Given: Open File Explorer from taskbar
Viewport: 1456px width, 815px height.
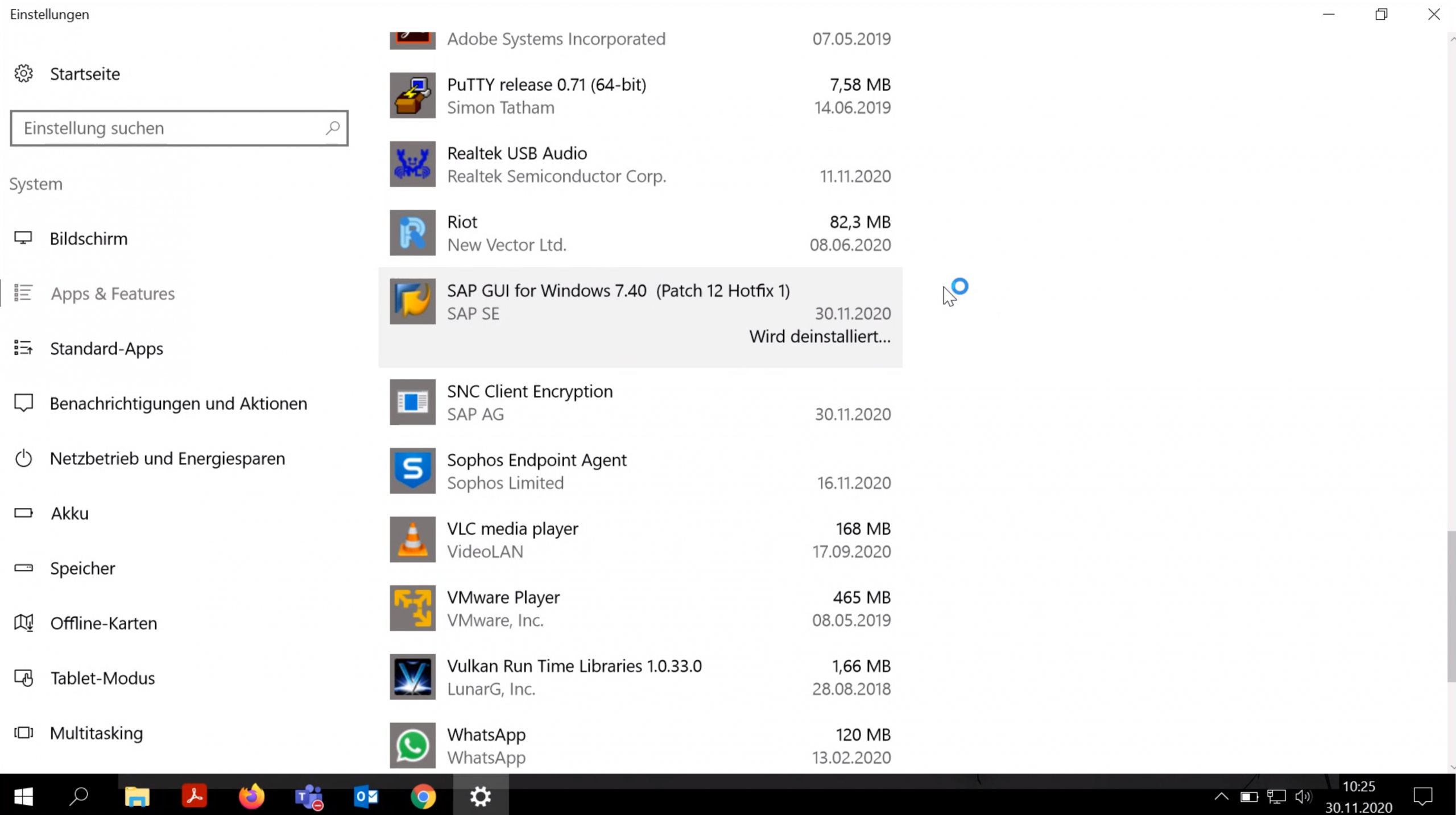Looking at the screenshot, I should 137,796.
